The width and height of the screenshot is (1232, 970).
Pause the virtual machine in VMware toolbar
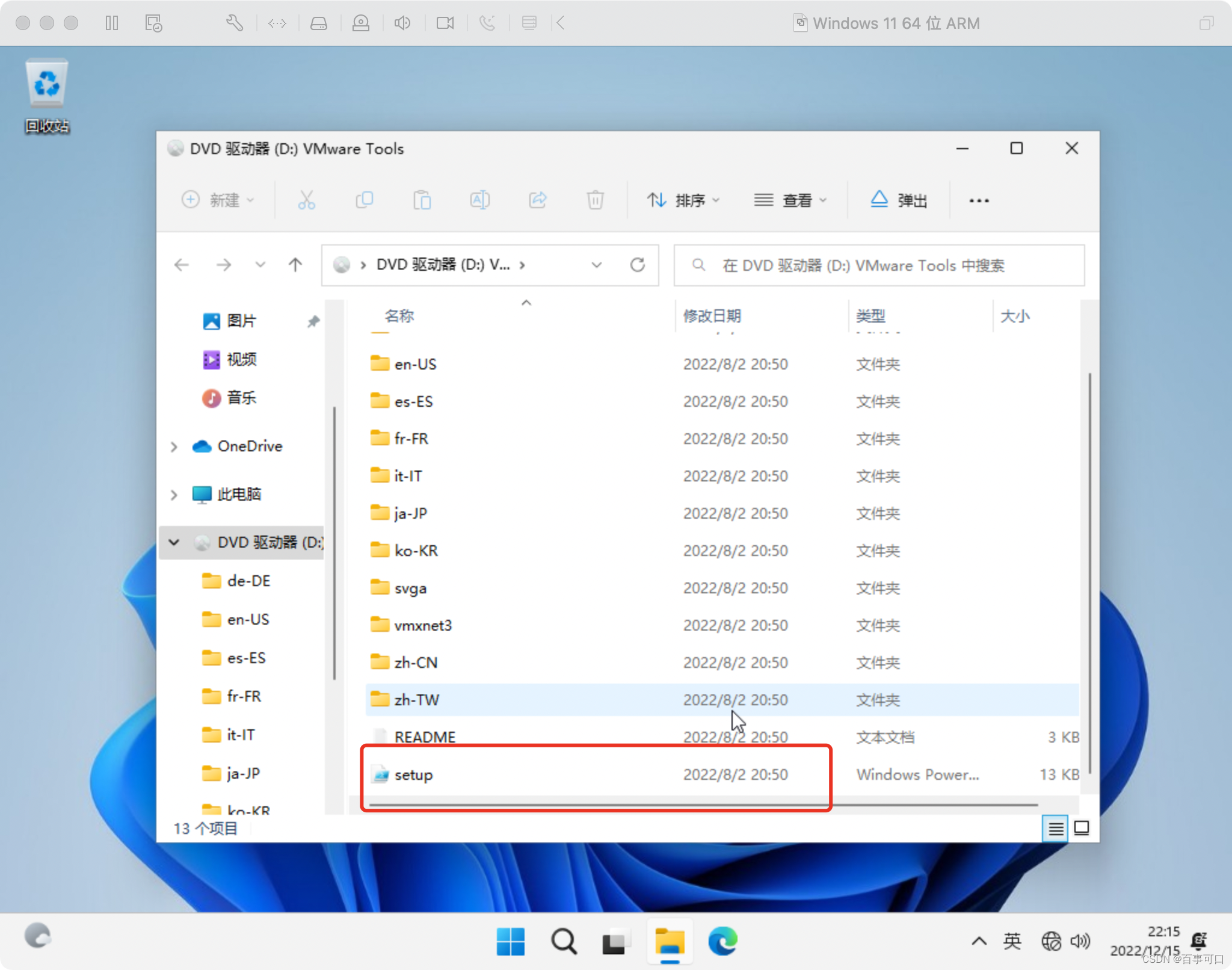(112, 23)
